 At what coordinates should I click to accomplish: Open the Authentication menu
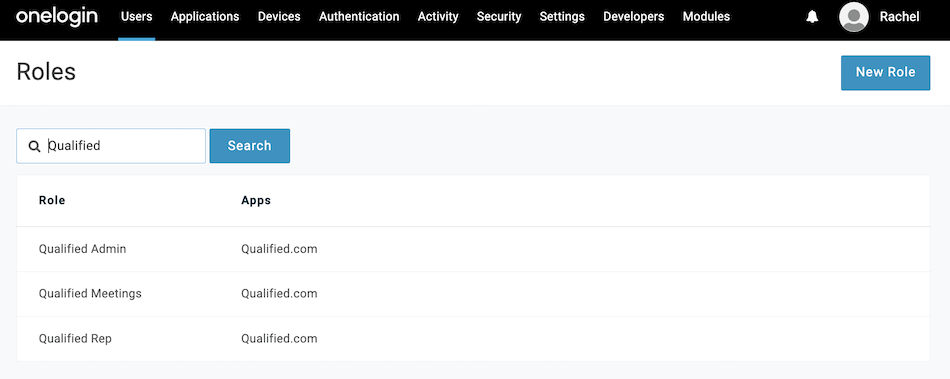359,17
